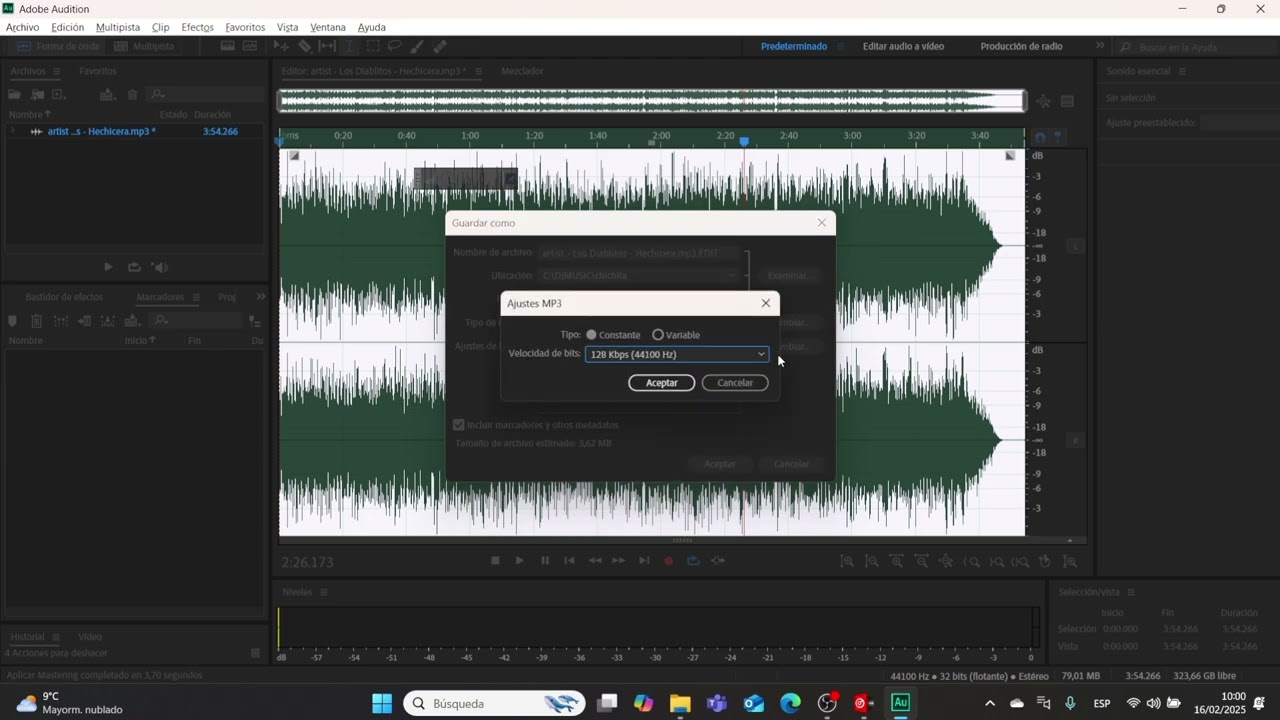Select the Razor tool
Viewport: 1280px width, 720px height.
(305, 46)
